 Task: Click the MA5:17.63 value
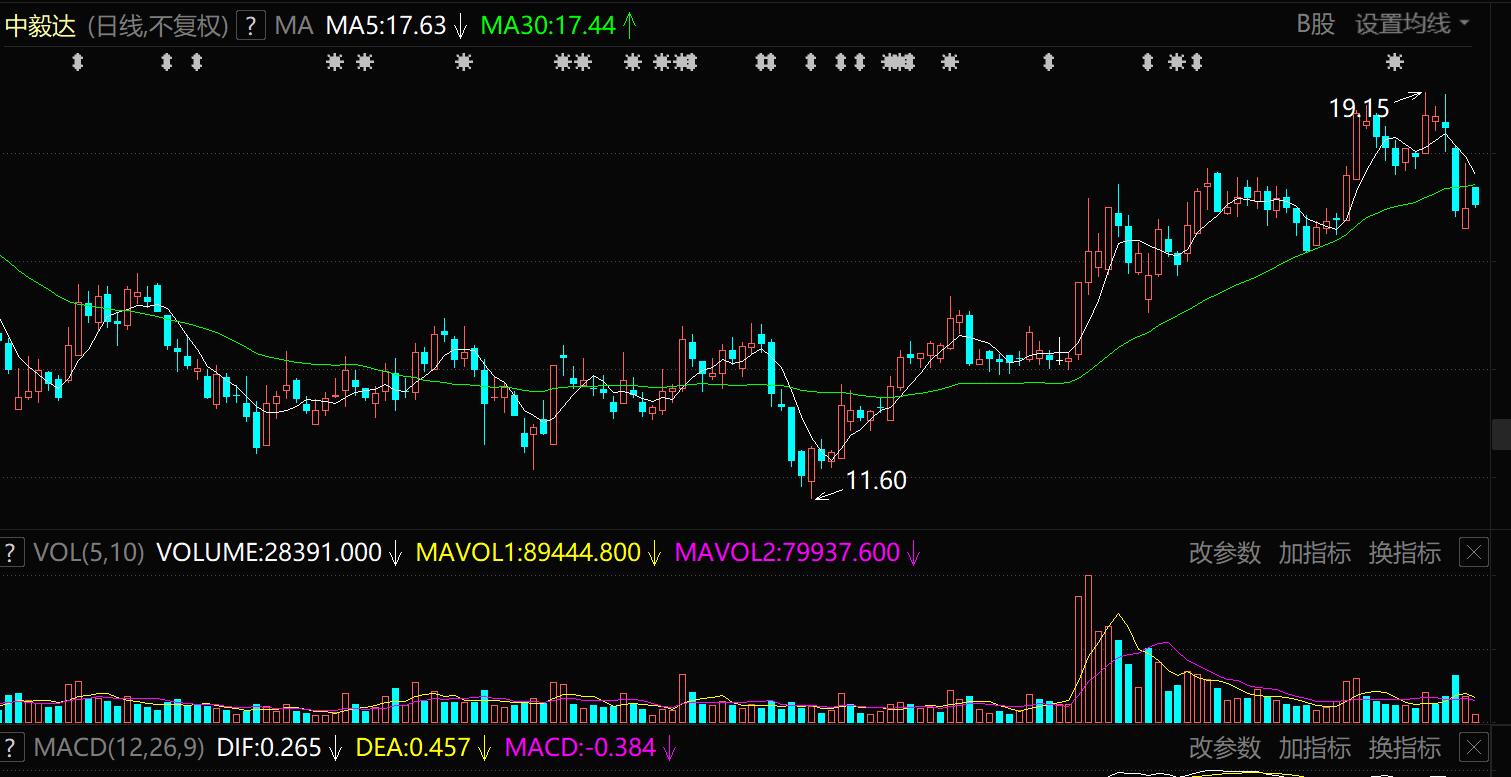pos(386,26)
